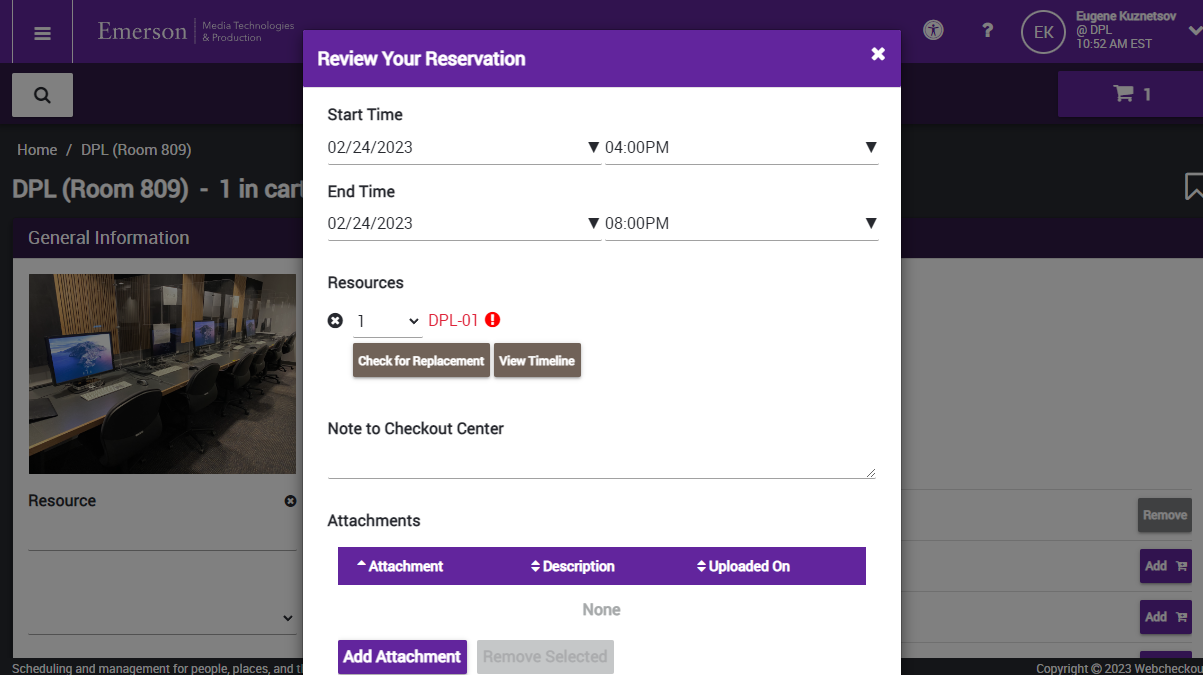The image size is (1203, 675).
Task: Expand the Eugene Kuznetsov user menu
Action: coord(1193,31)
